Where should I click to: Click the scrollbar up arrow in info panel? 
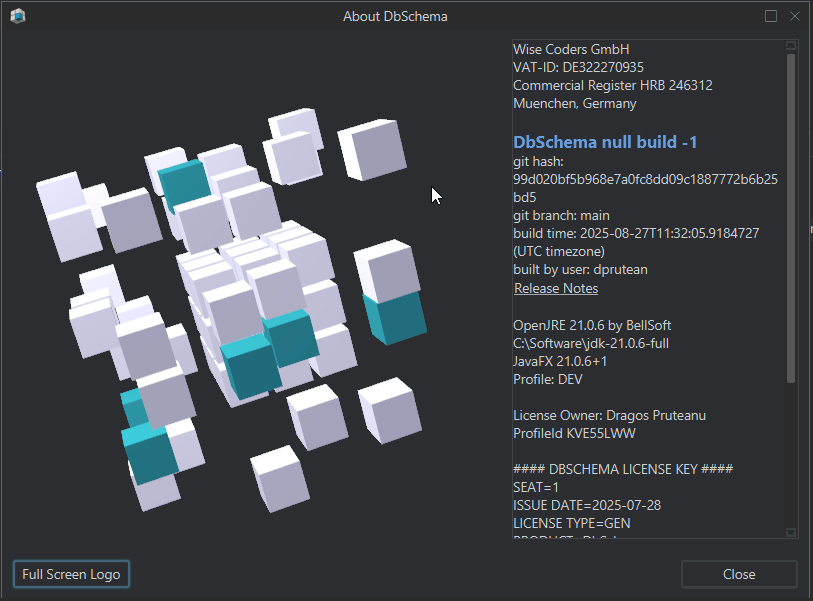[791, 46]
